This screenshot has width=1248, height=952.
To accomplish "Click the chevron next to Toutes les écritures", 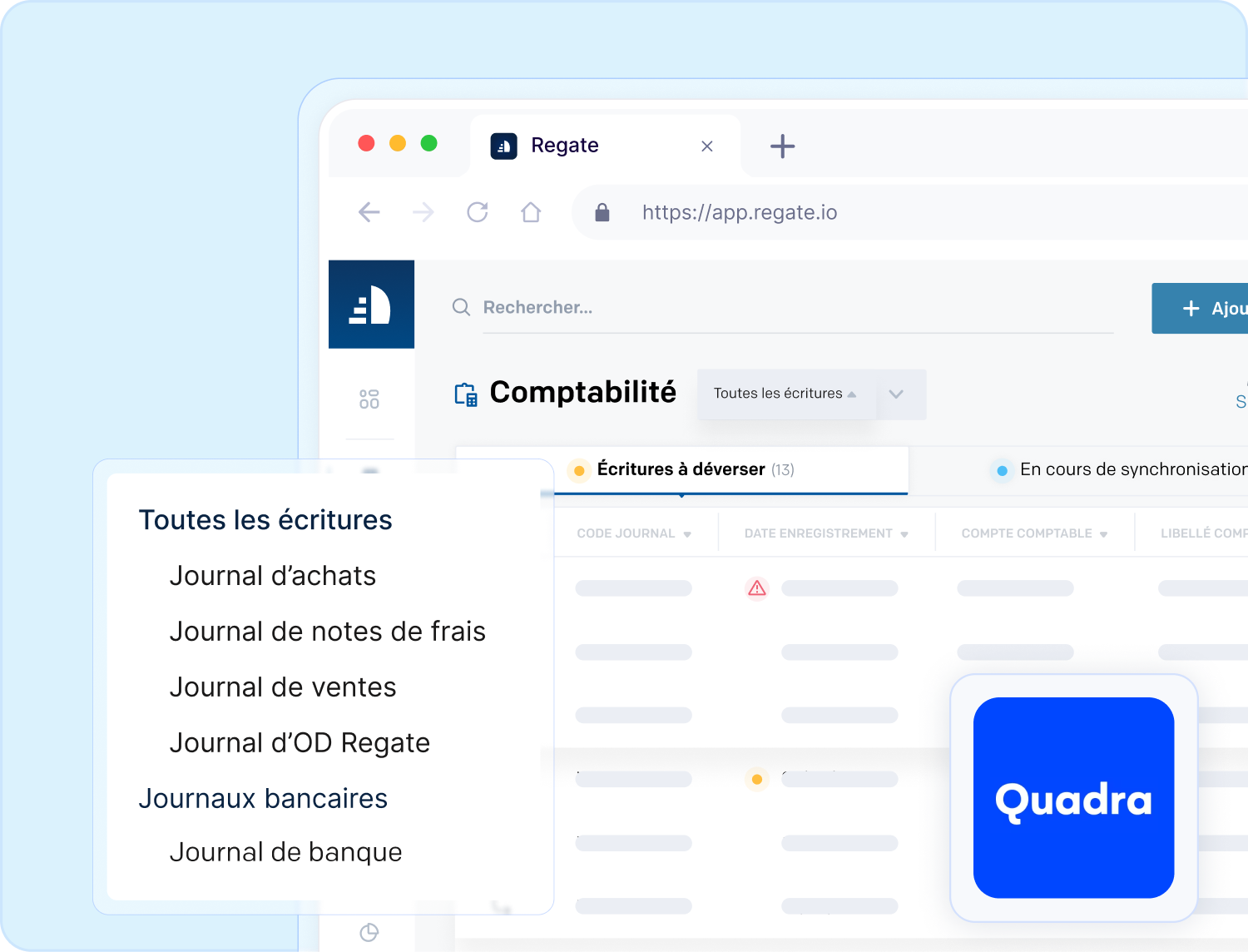I will (x=896, y=394).
